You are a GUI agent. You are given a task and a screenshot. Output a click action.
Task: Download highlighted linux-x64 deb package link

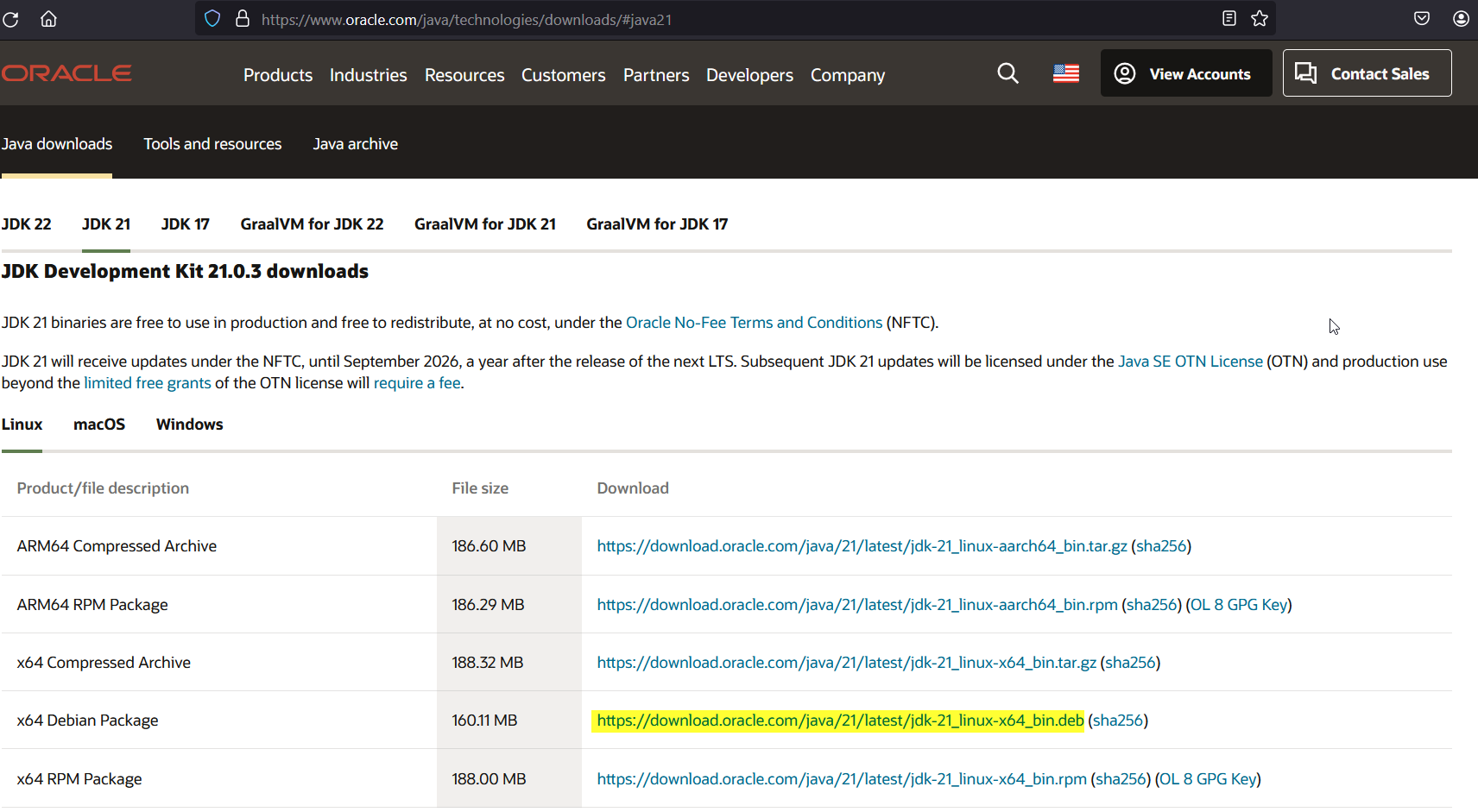coord(840,721)
